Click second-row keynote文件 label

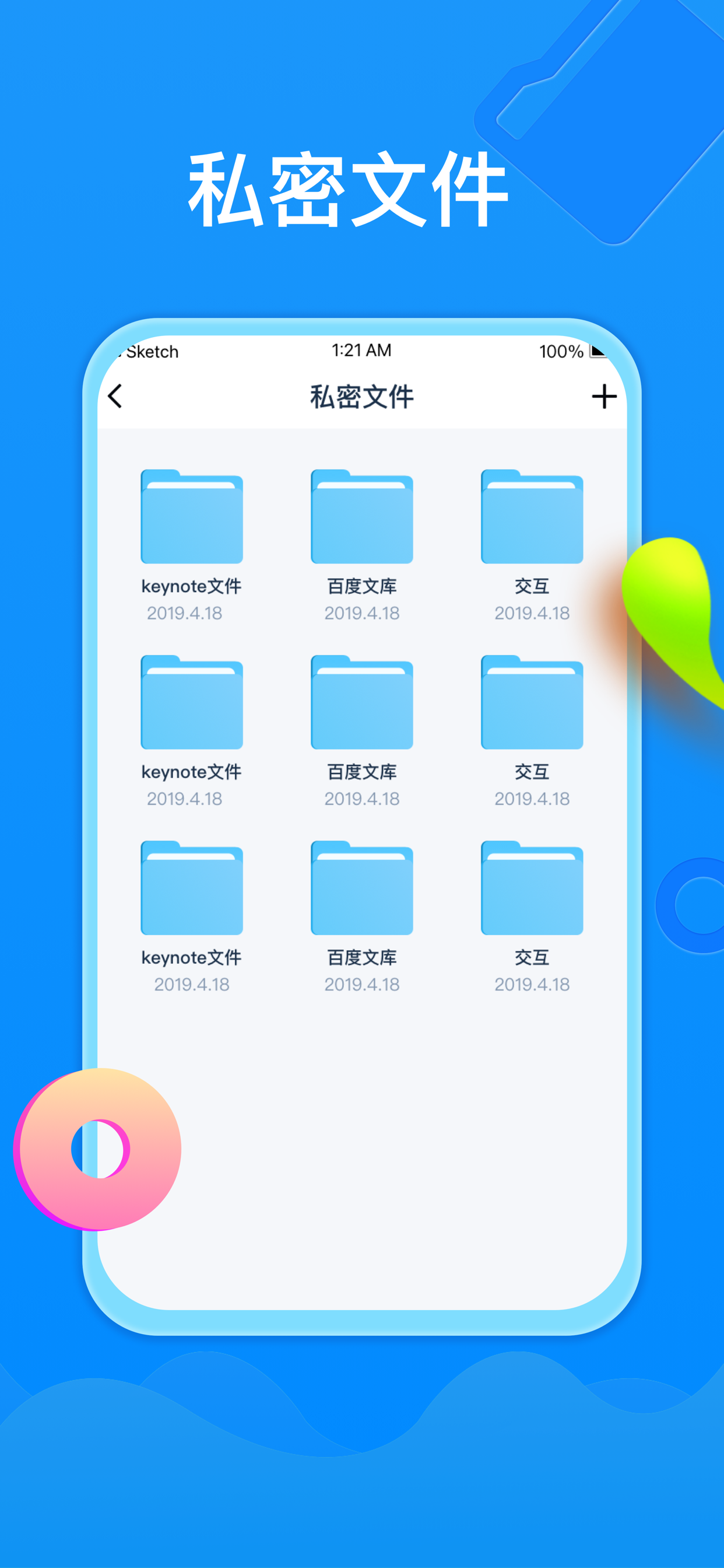[192, 772]
